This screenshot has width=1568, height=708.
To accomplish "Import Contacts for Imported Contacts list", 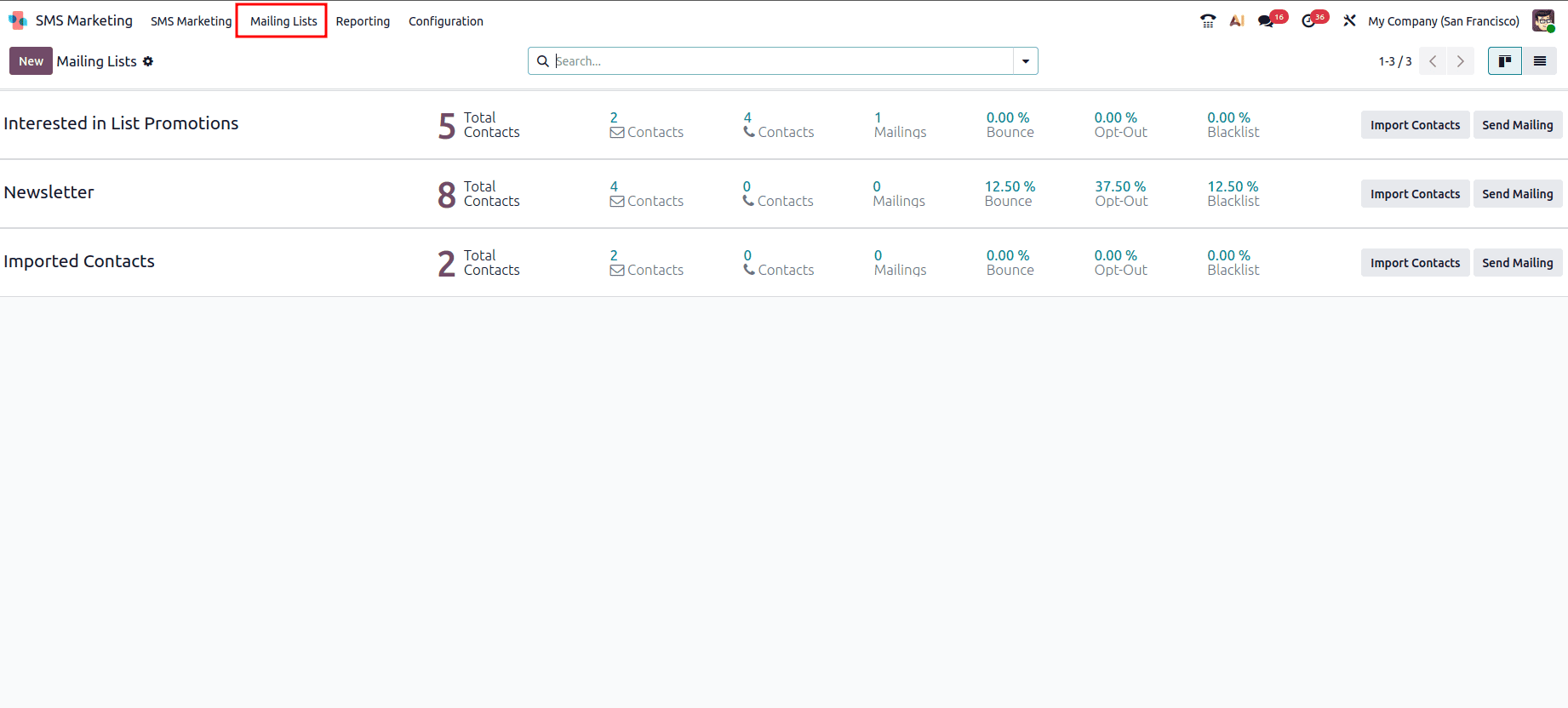I will [1415, 263].
